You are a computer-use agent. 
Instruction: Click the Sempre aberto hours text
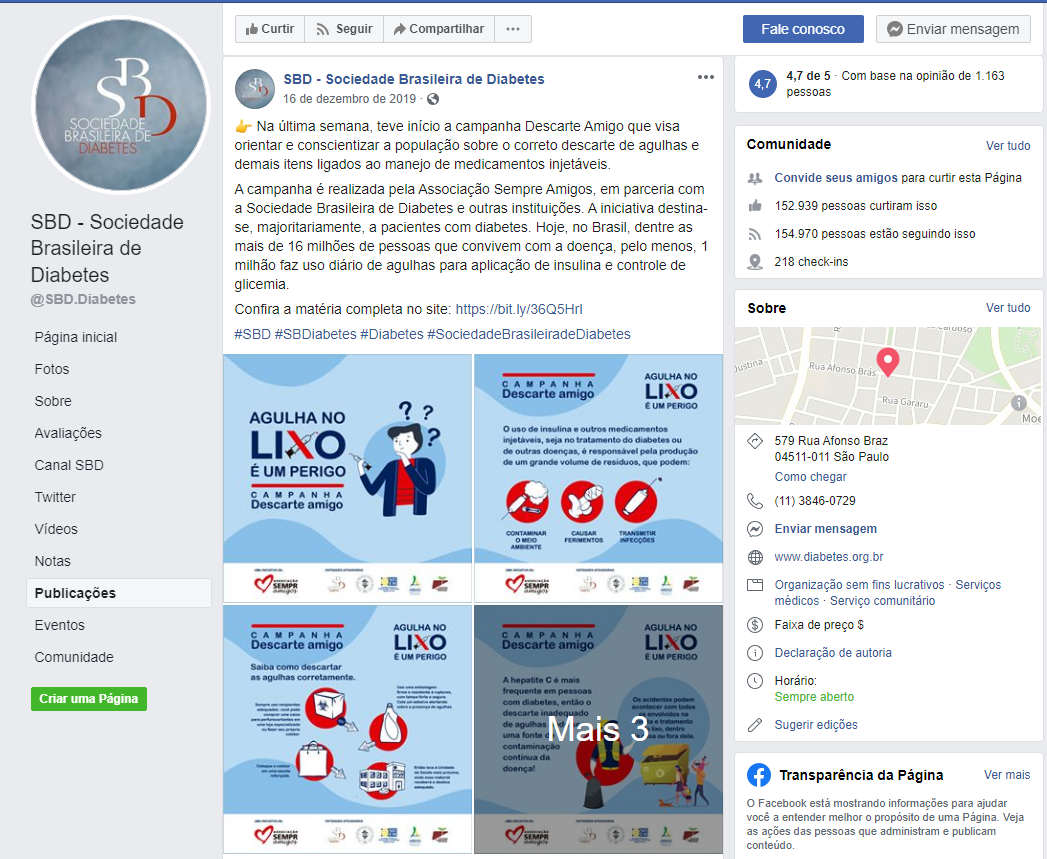point(814,697)
